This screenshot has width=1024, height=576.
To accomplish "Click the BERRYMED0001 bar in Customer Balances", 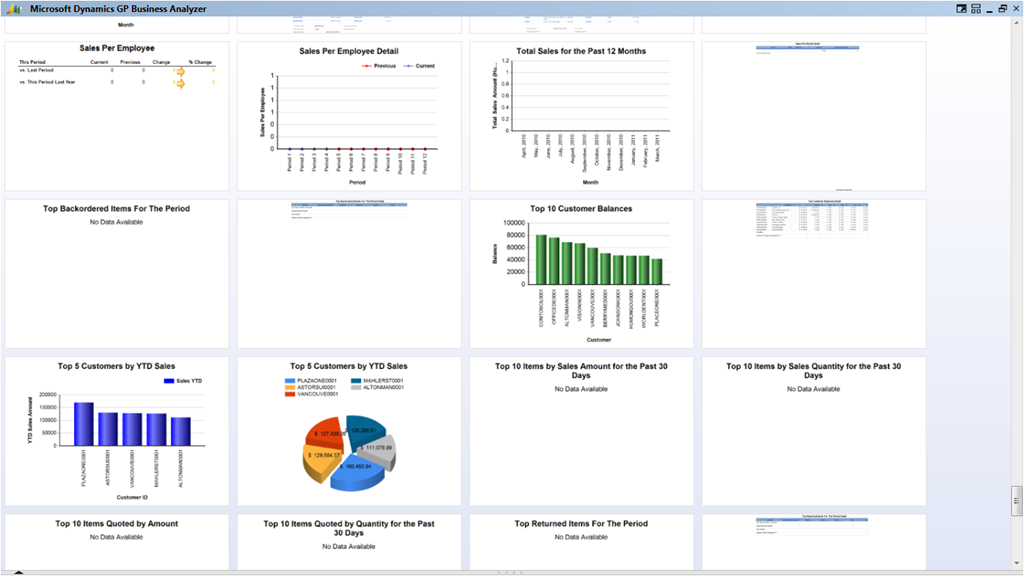I will coord(606,269).
